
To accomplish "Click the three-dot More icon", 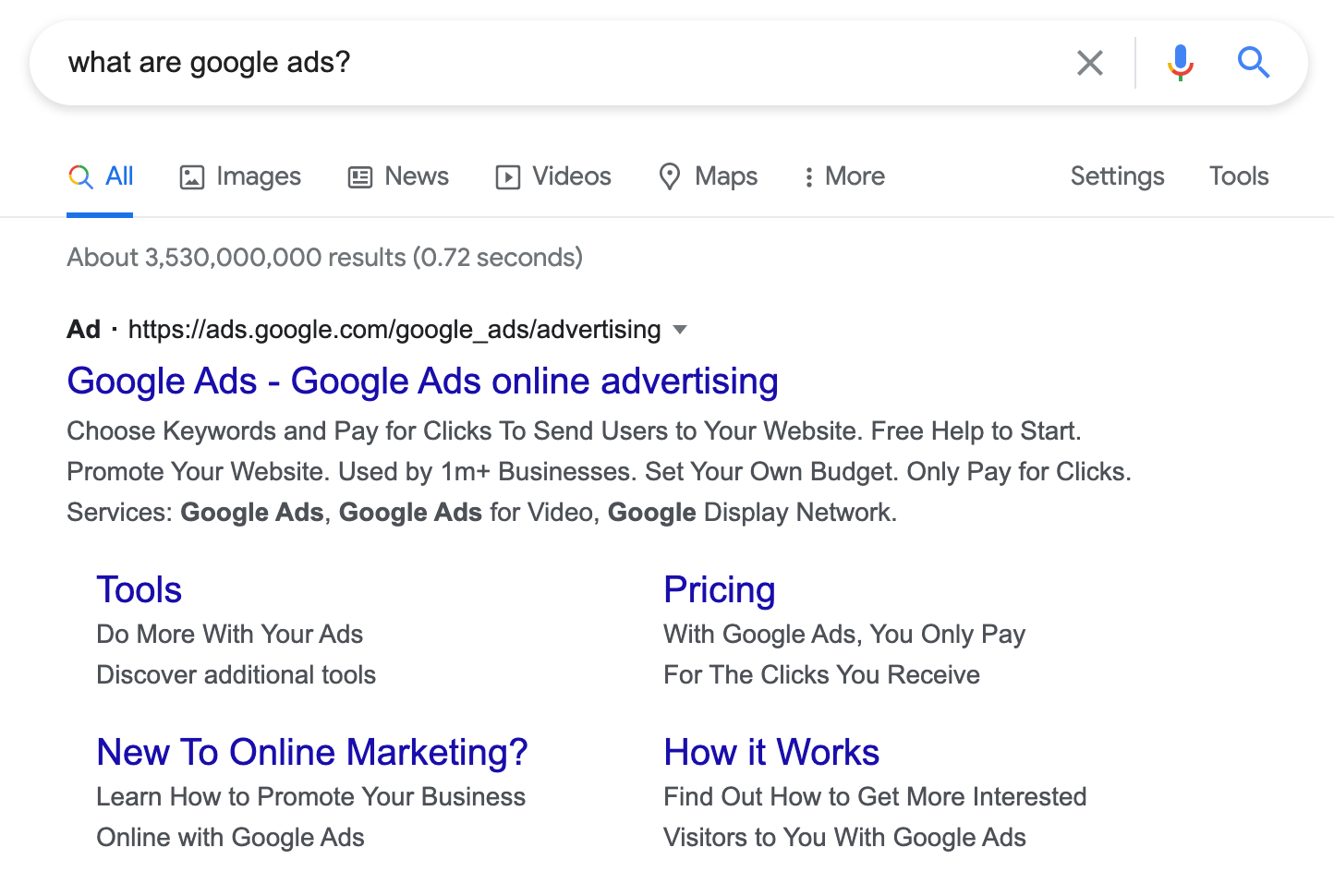I will 809,176.
